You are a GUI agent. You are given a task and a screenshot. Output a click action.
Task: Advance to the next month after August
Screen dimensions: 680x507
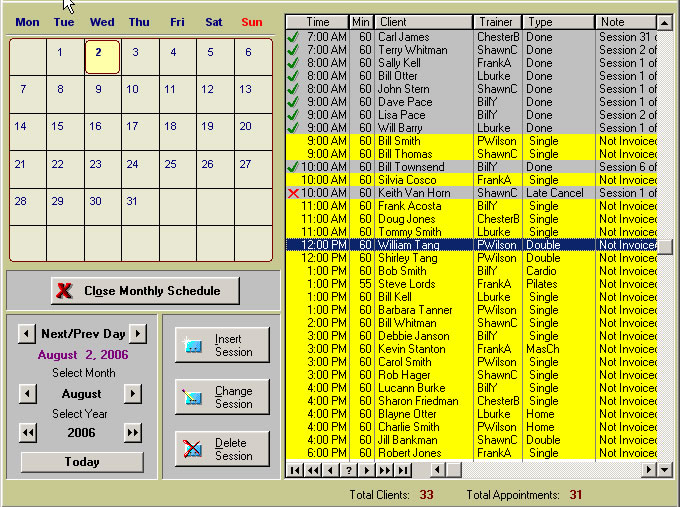(x=132, y=394)
